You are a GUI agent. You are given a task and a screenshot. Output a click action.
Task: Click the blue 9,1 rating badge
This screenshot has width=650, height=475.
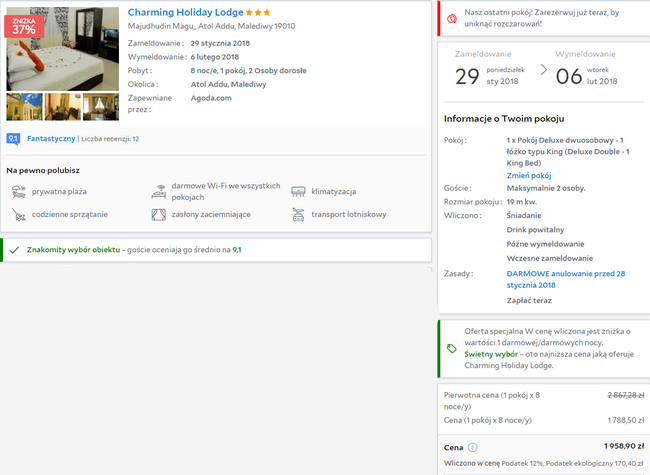(x=14, y=139)
